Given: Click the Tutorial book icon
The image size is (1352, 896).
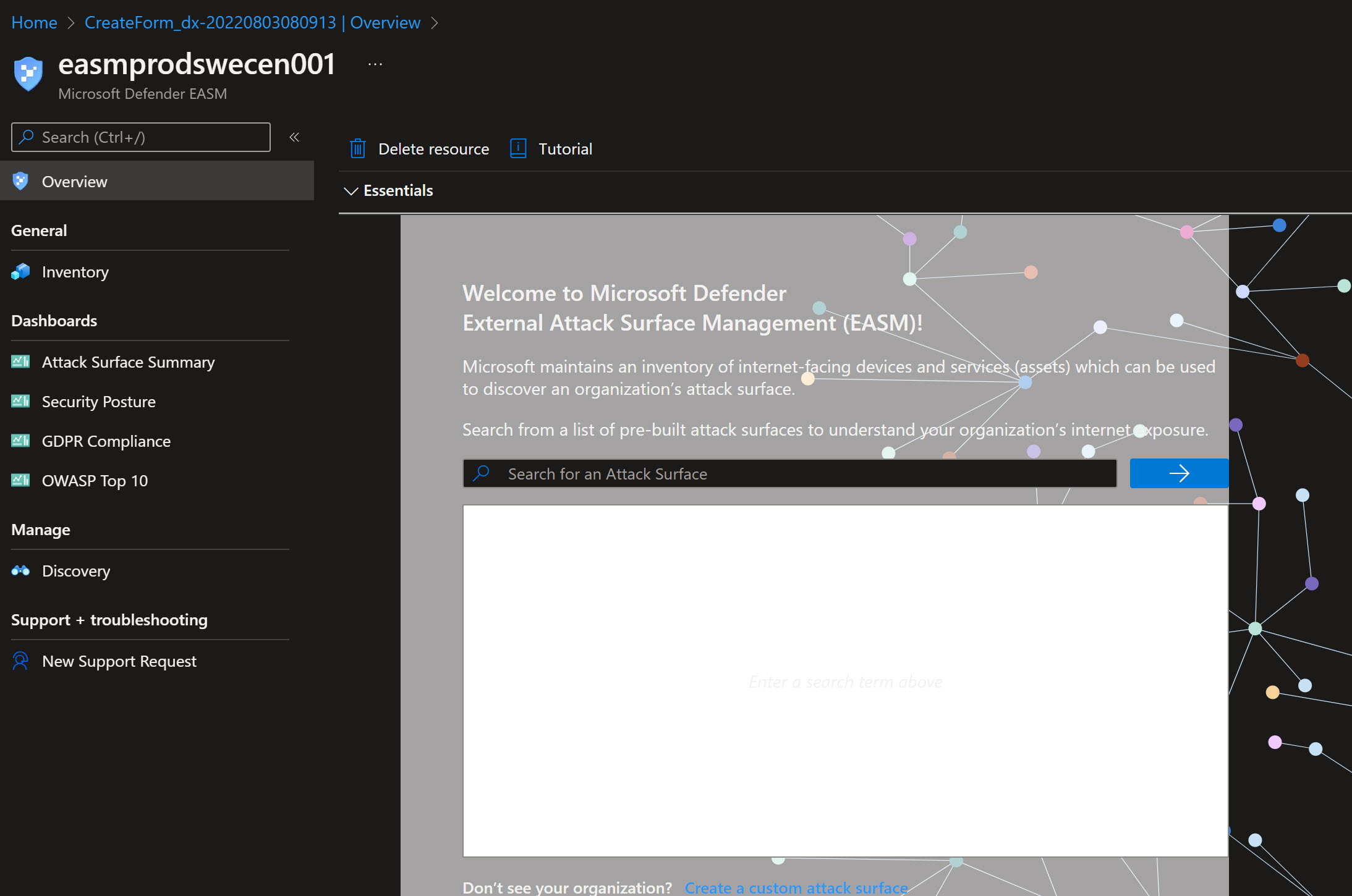Looking at the screenshot, I should tap(518, 148).
